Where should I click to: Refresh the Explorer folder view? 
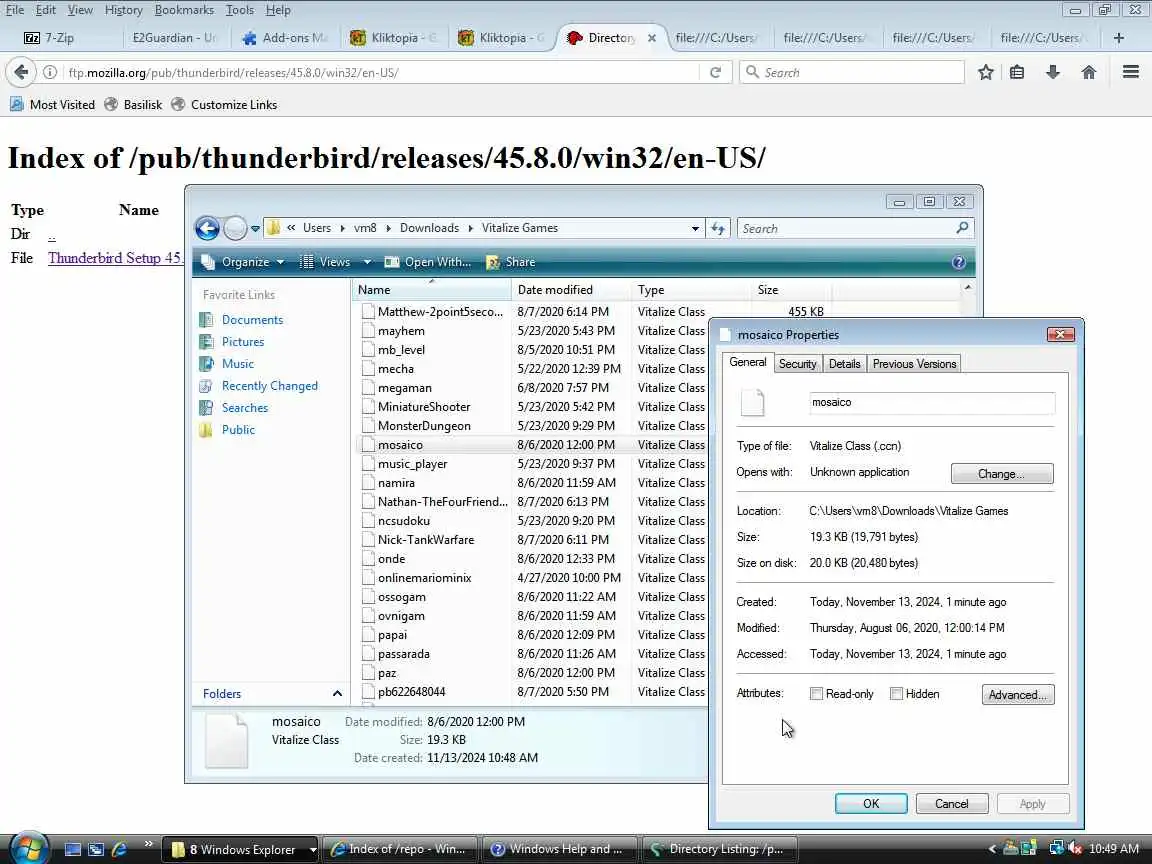pos(718,228)
